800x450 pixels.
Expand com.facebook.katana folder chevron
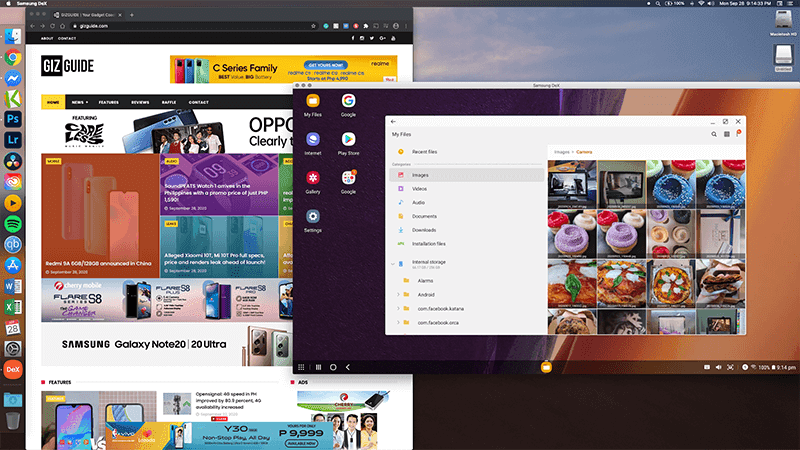[398, 309]
